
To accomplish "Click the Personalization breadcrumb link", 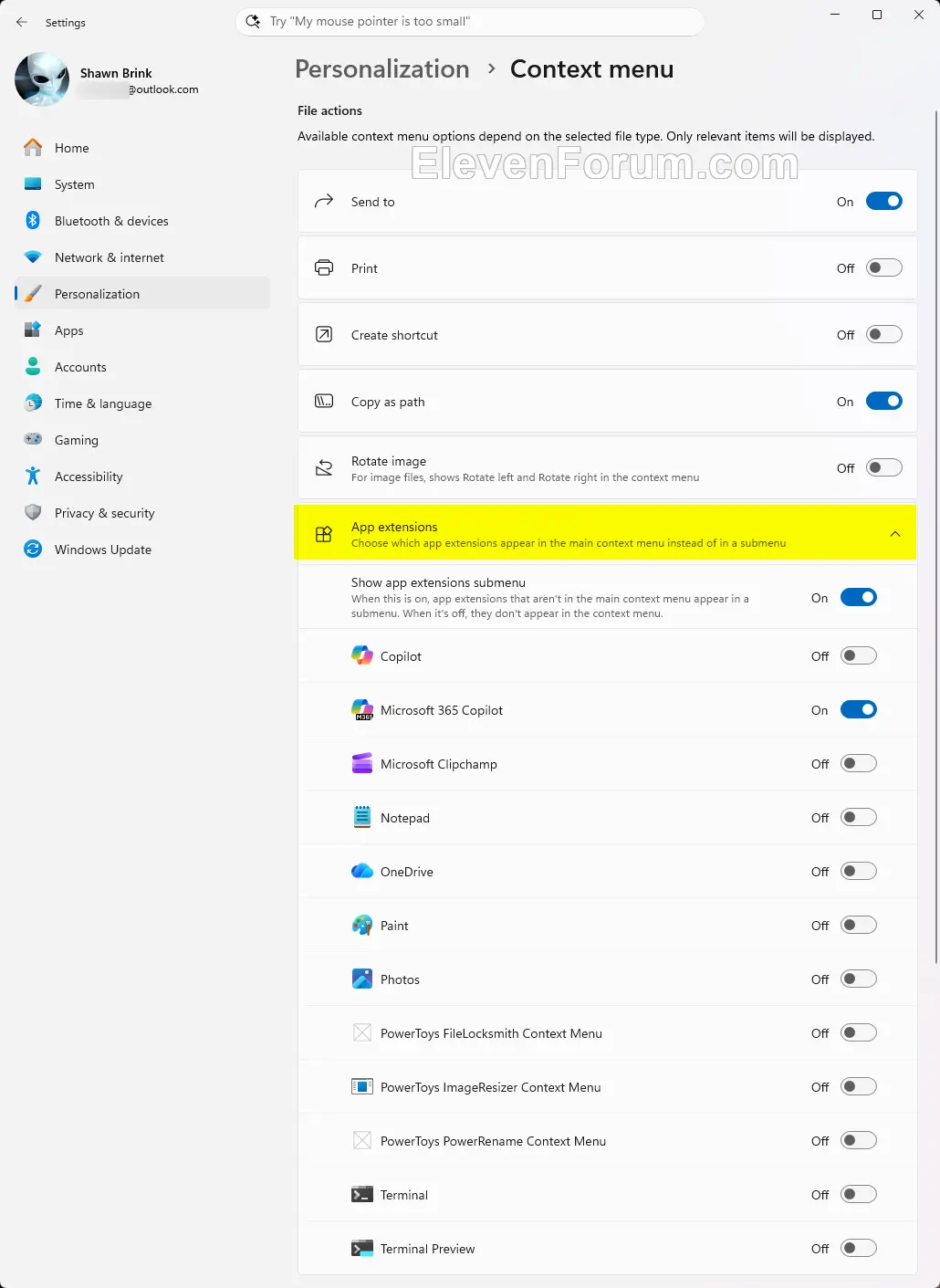I will [381, 68].
